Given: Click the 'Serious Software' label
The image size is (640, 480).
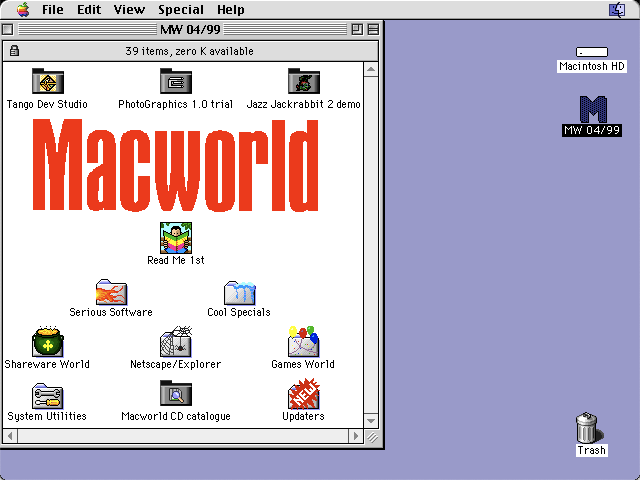Looking at the screenshot, I should point(111,312).
